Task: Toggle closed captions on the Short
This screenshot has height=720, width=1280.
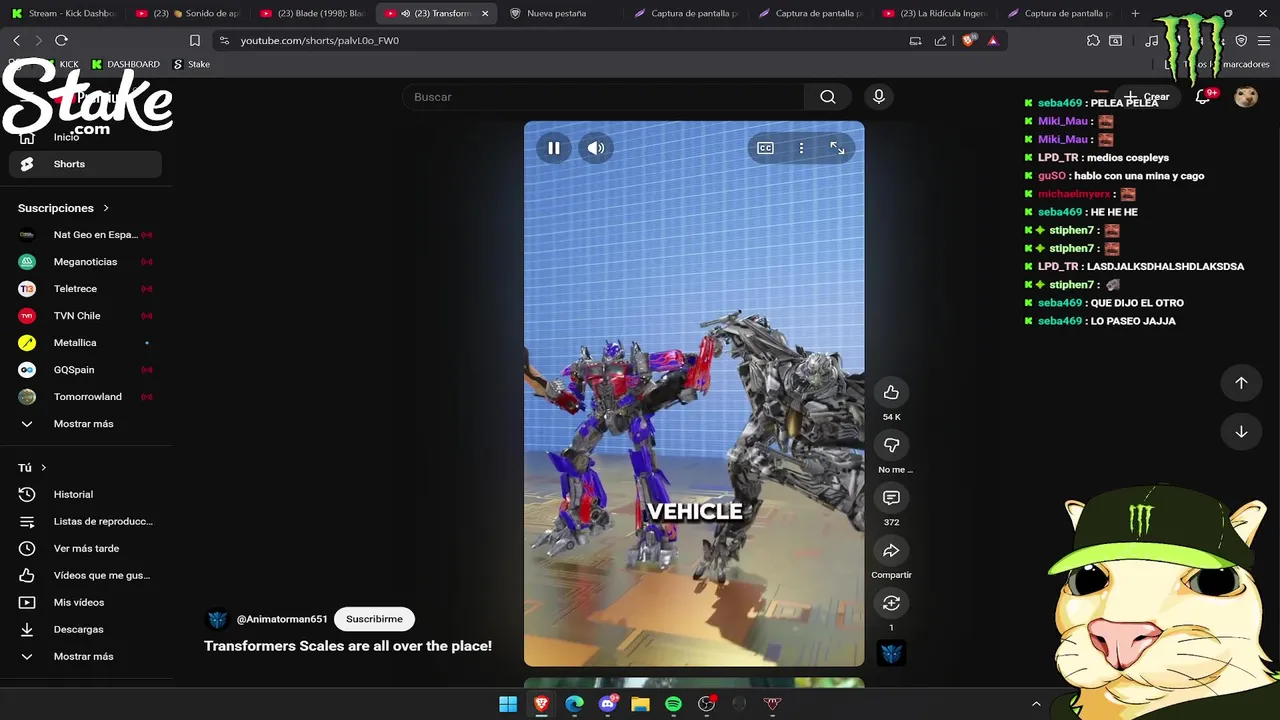Action: (765, 148)
